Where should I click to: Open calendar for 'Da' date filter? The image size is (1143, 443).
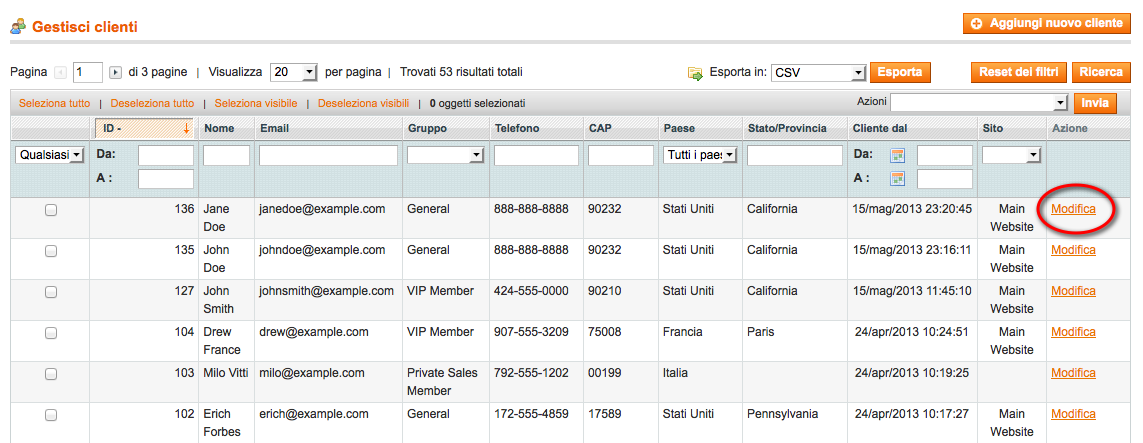(x=898, y=156)
